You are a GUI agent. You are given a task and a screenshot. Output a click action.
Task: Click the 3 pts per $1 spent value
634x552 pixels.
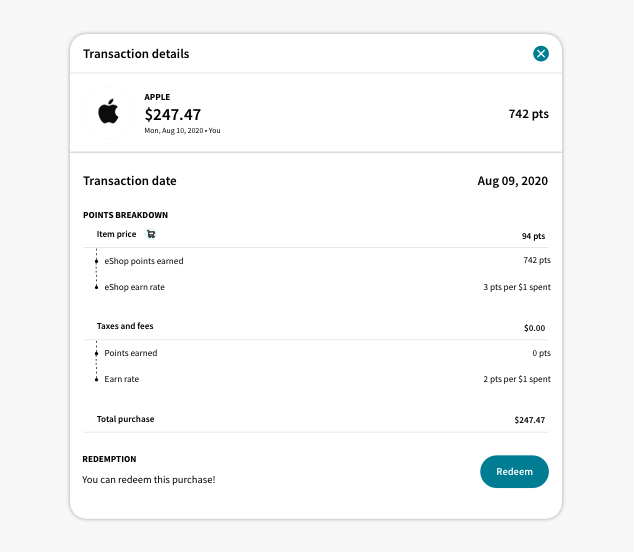(x=517, y=287)
